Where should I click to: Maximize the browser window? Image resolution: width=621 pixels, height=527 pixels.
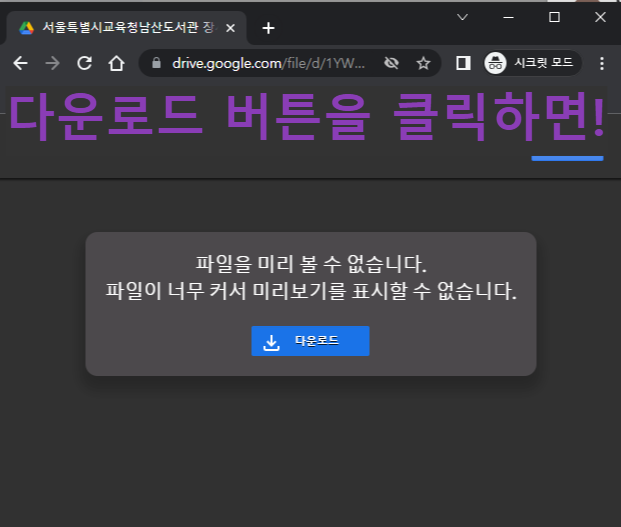554,17
